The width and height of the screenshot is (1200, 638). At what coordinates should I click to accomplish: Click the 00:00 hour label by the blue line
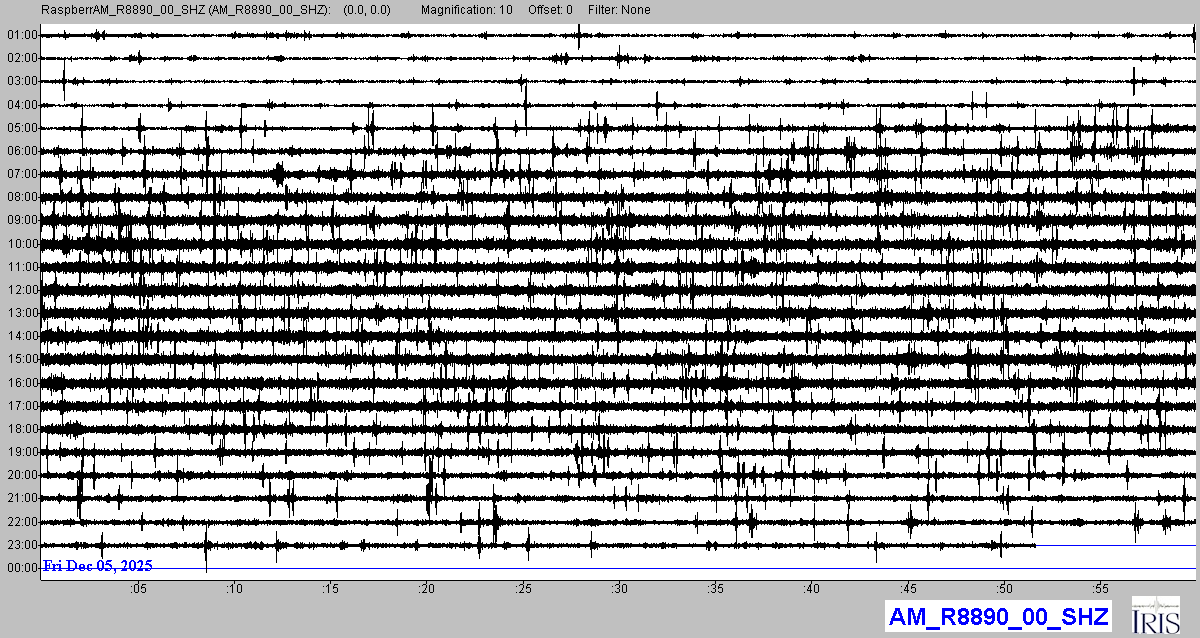click(21, 568)
